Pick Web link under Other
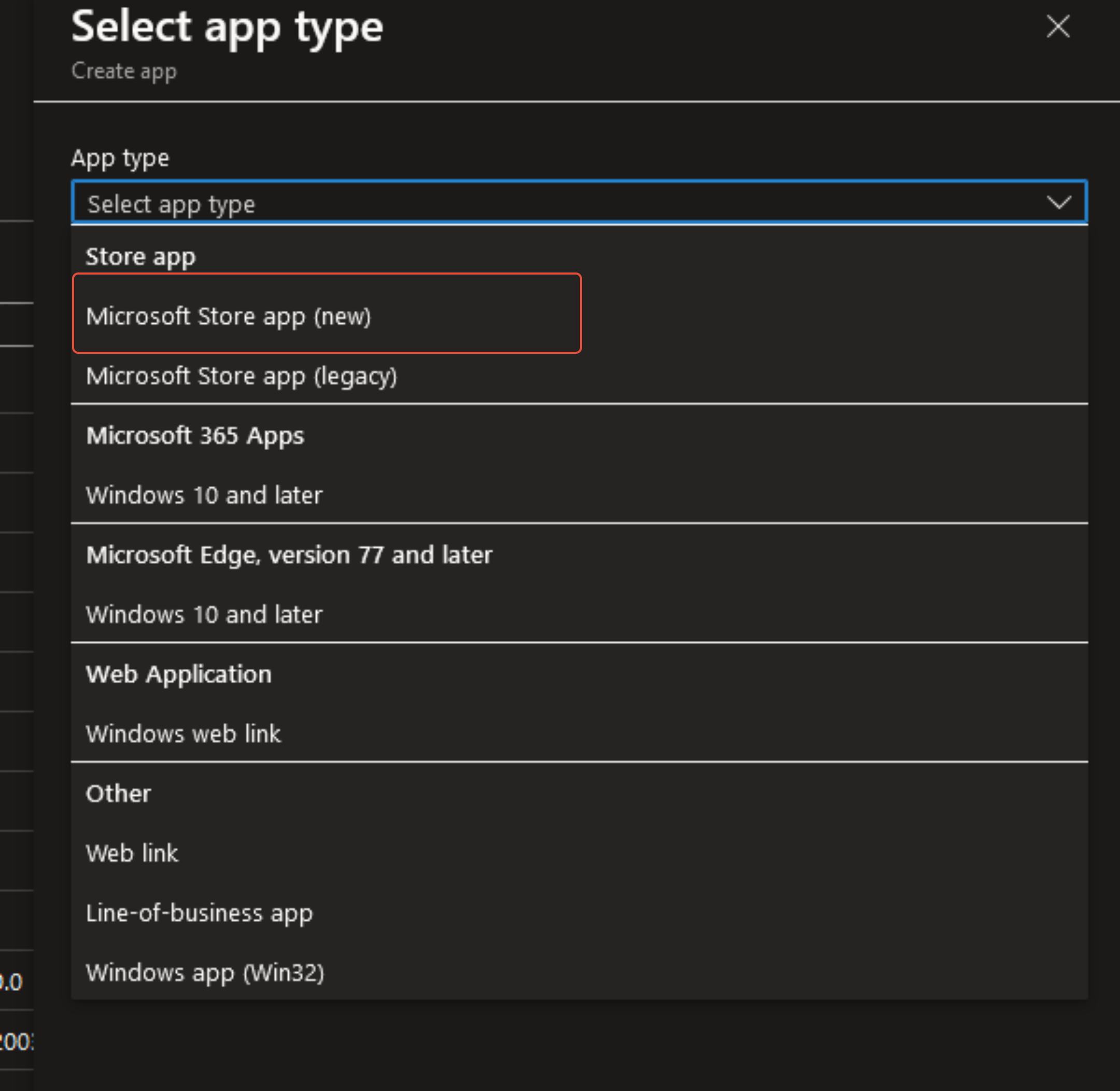 pos(132,853)
